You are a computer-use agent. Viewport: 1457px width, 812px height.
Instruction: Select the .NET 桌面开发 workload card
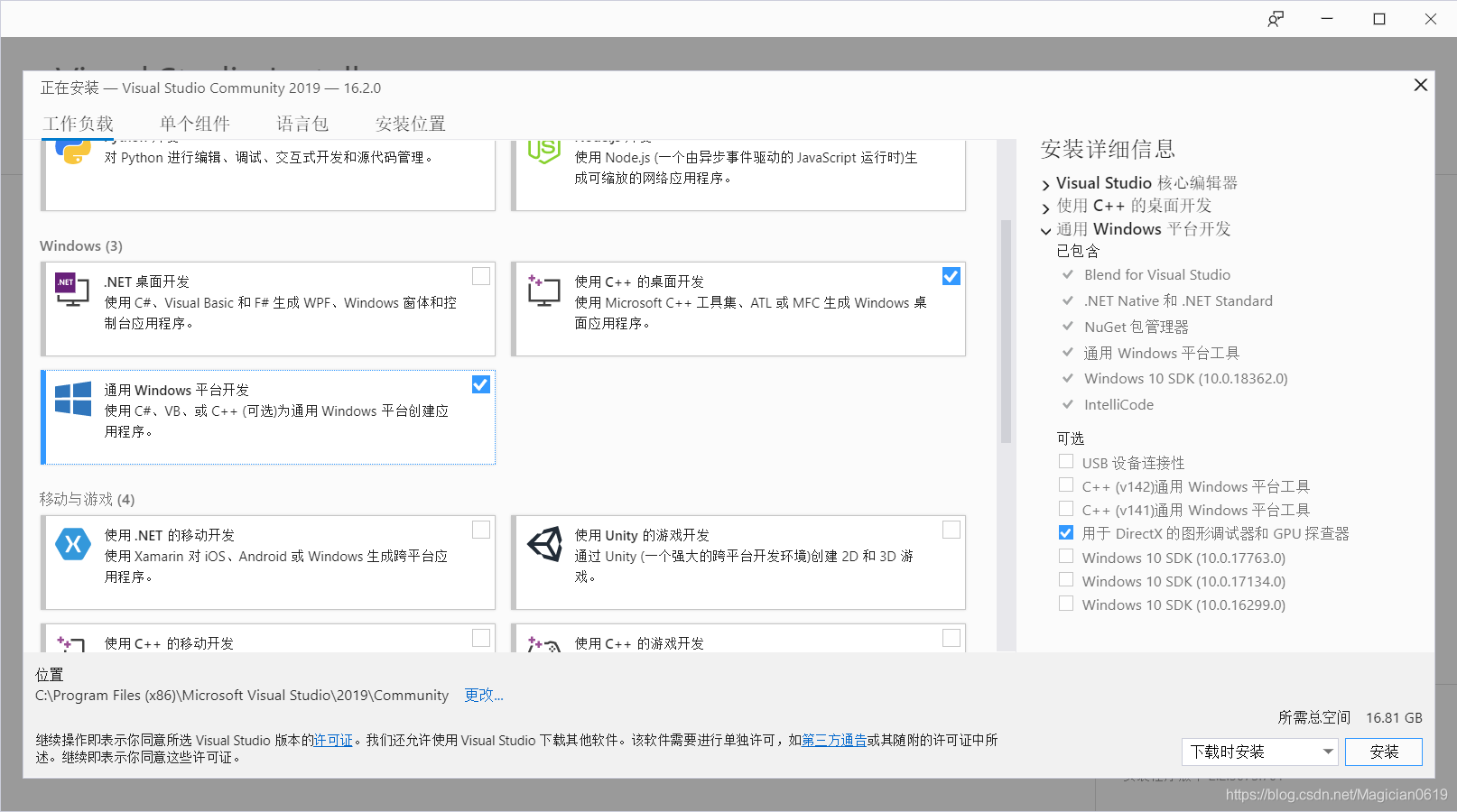(268, 309)
